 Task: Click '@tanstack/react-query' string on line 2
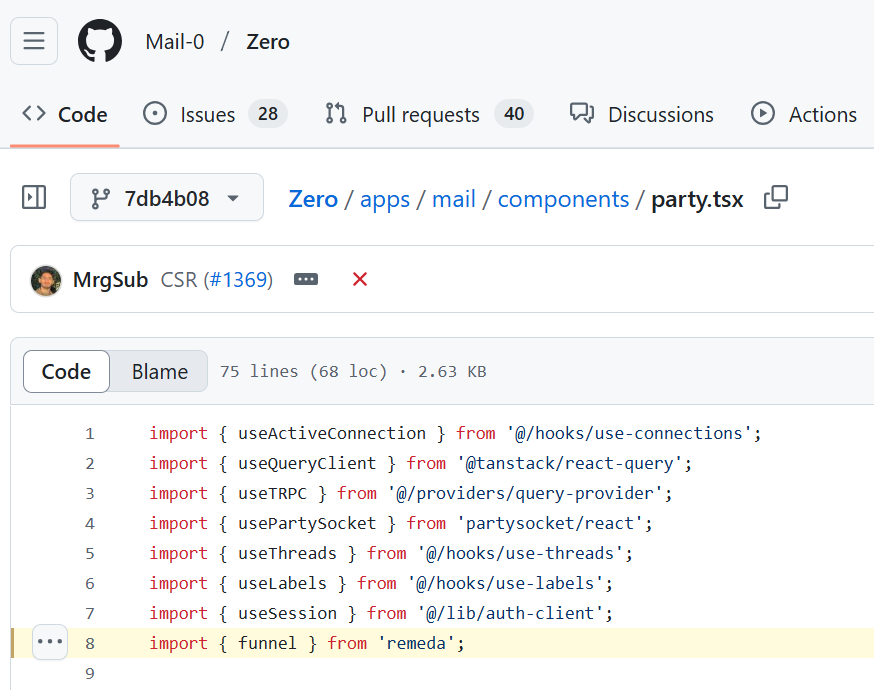[569, 464]
